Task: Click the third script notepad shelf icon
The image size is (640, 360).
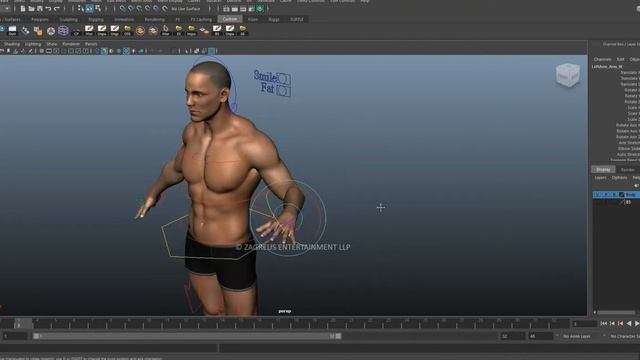Action: [x=115, y=30]
